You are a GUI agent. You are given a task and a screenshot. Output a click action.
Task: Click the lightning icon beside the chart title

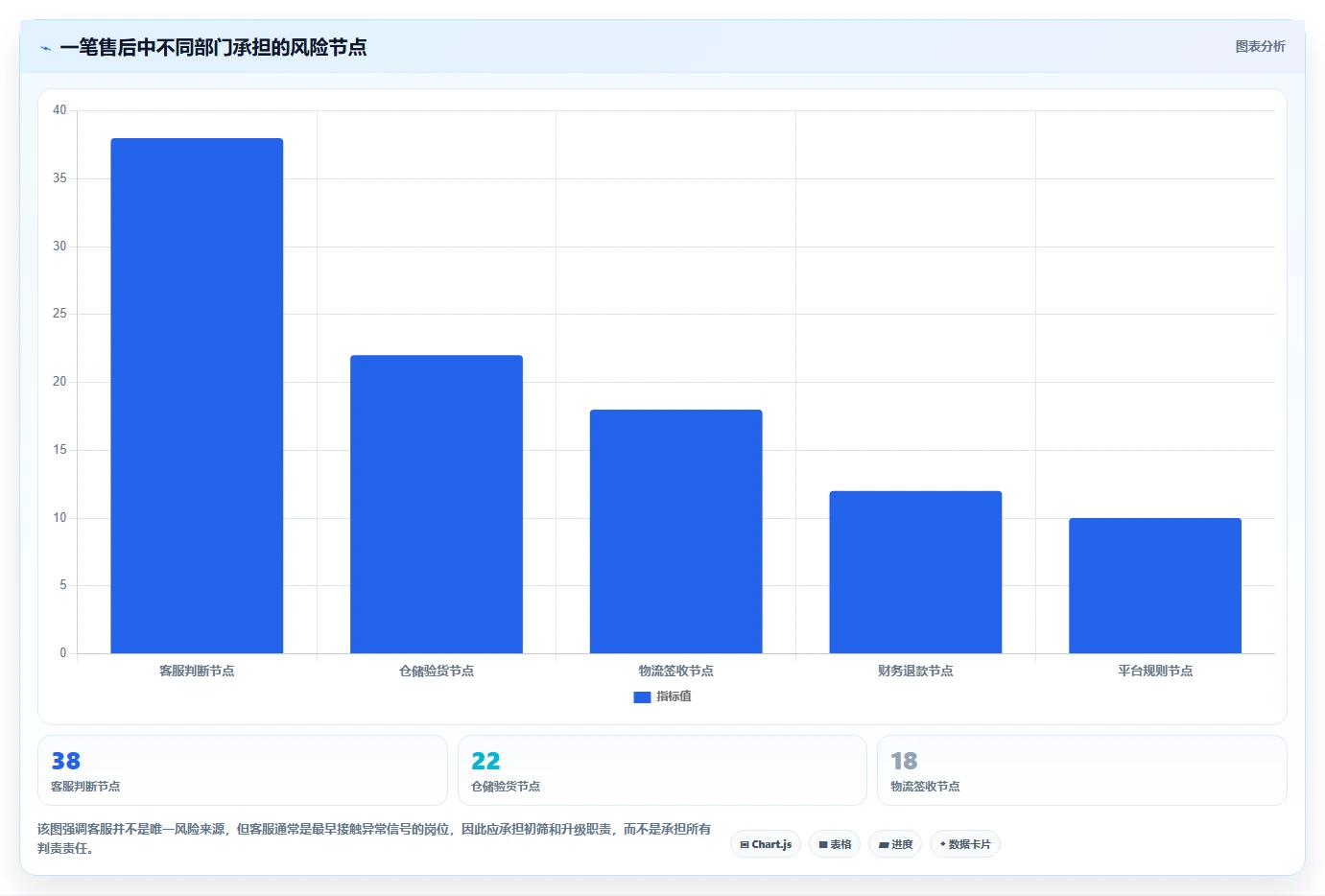click(x=45, y=48)
